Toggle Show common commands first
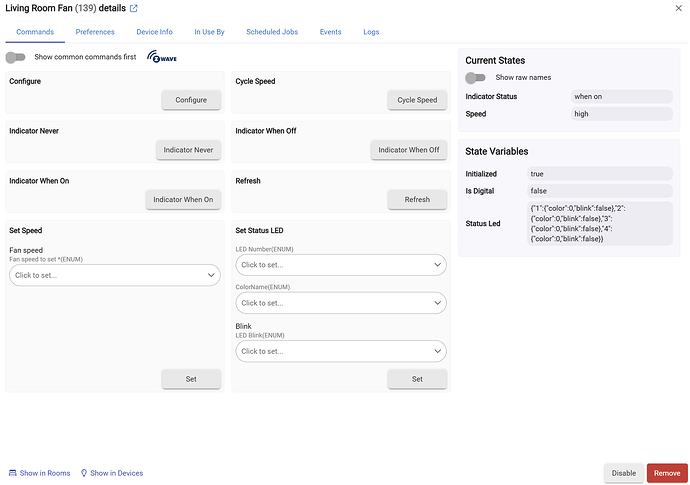This screenshot has width=690, height=485. coord(16,57)
